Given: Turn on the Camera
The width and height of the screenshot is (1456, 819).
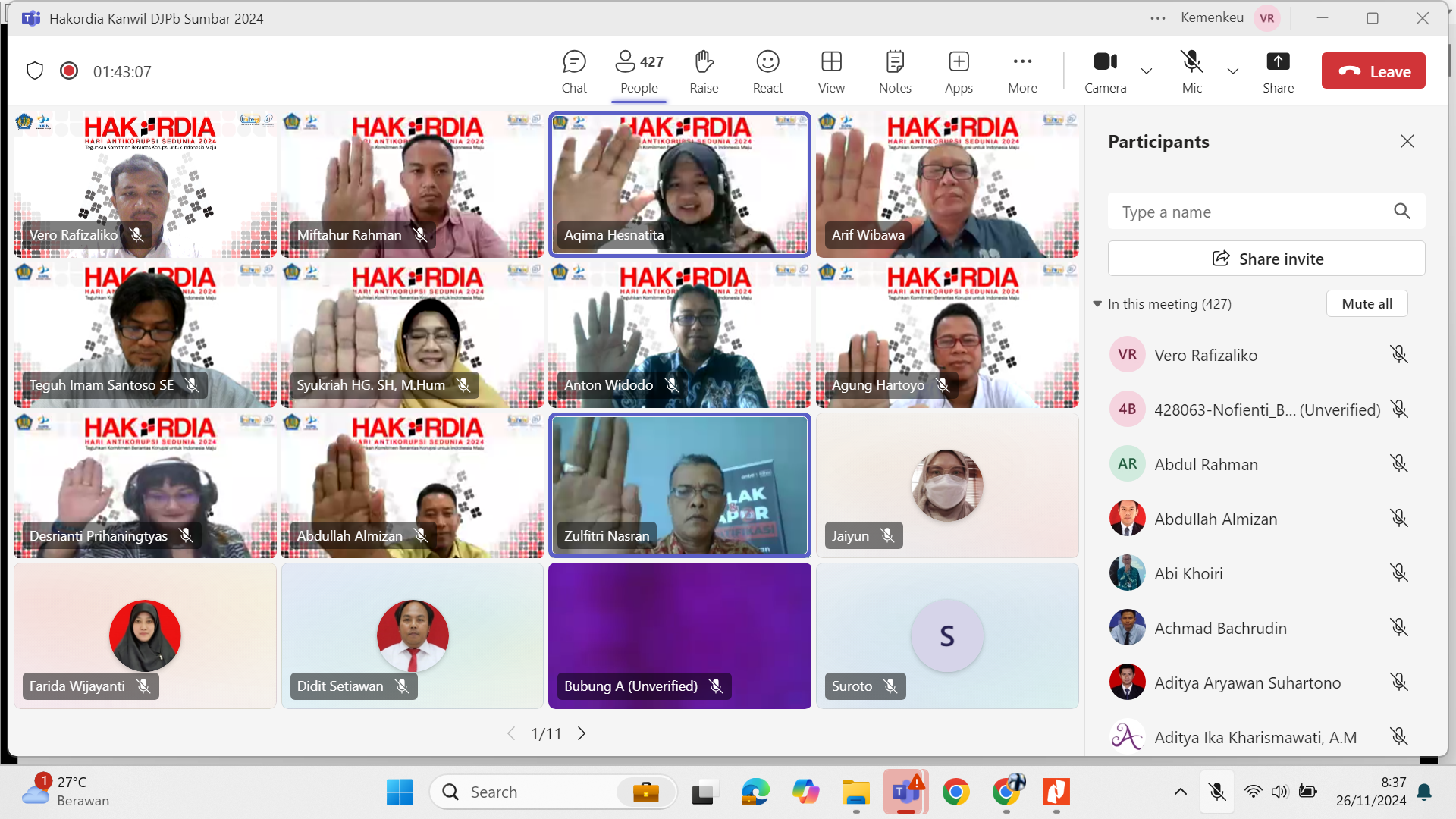Looking at the screenshot, I should pos(1105,72).
